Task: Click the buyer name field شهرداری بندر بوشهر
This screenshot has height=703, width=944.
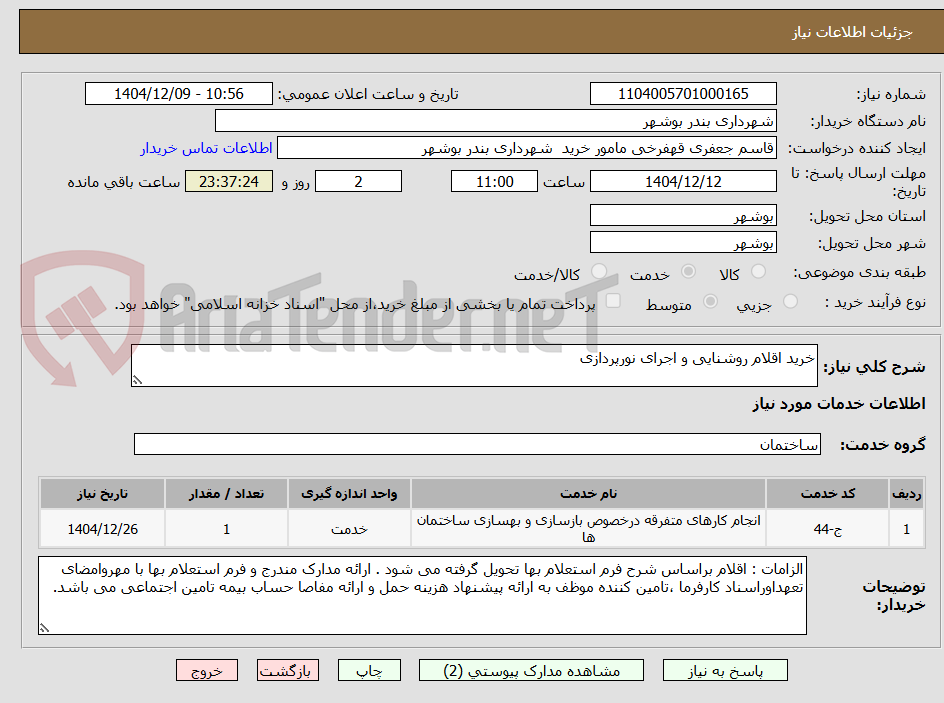Action: click(495, 121)
